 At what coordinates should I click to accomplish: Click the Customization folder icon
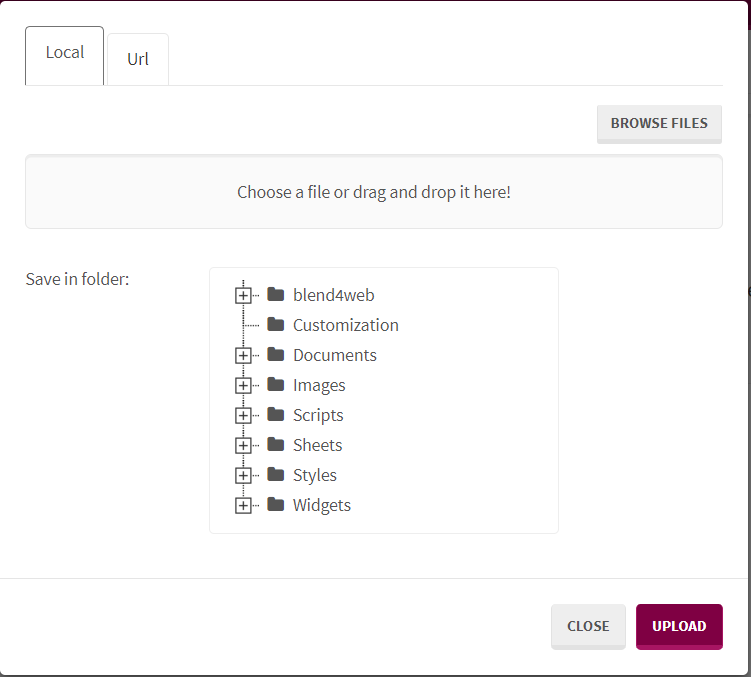pos(276,325)
